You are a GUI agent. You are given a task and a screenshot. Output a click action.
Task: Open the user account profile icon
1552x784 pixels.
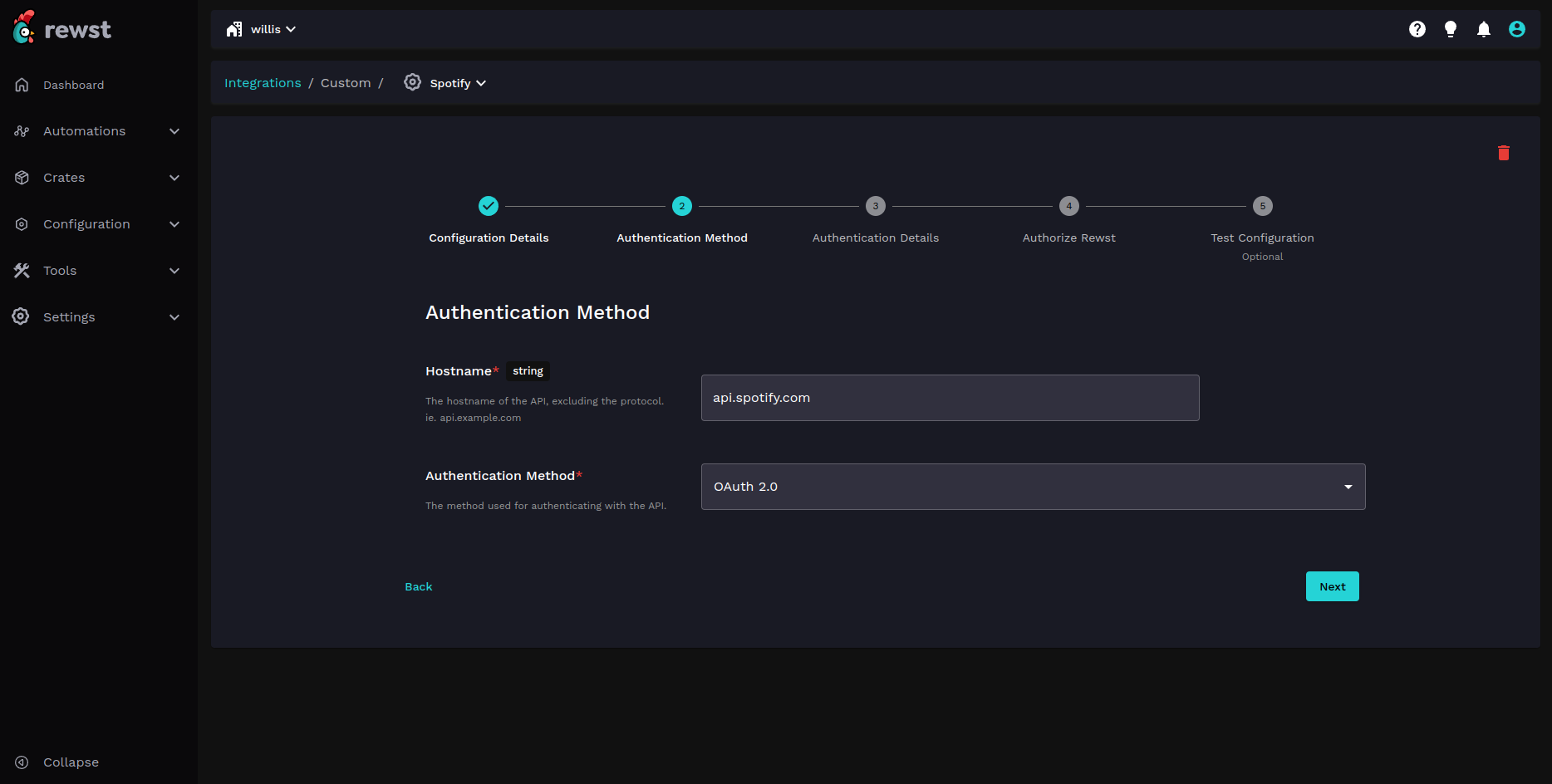pos(1517,29)
